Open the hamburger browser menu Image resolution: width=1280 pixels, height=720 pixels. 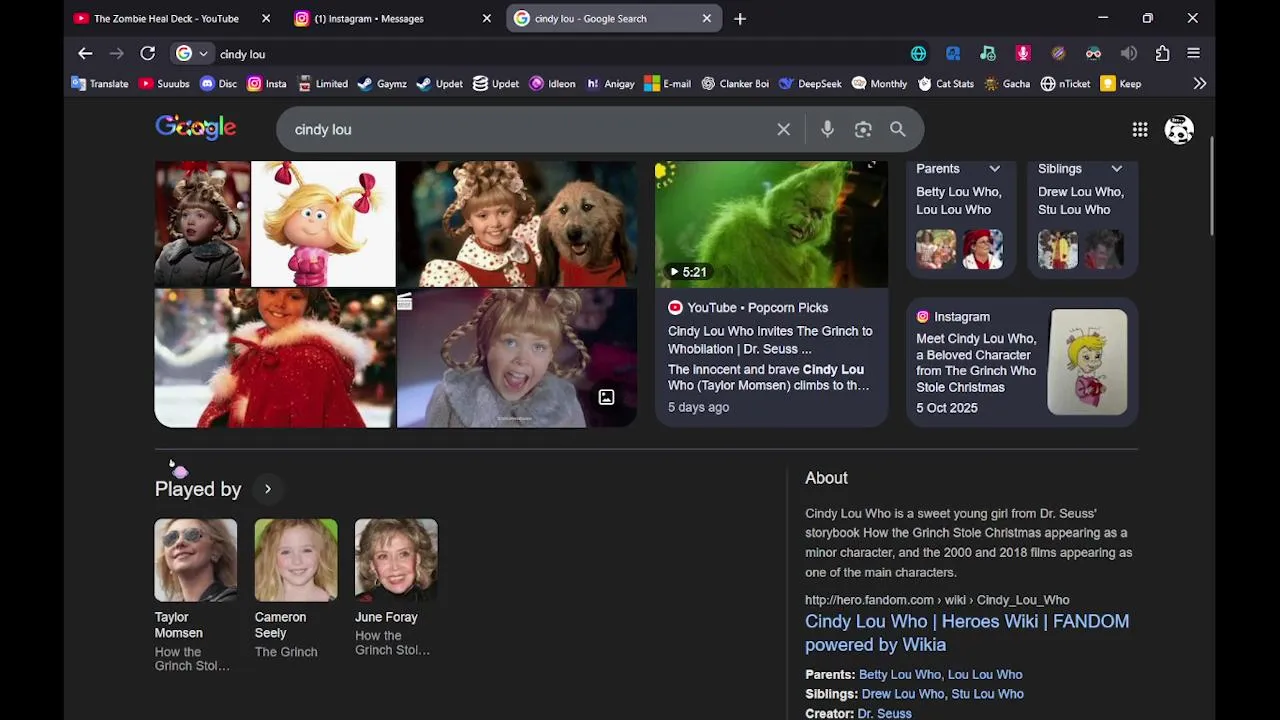coord(1193,54)
